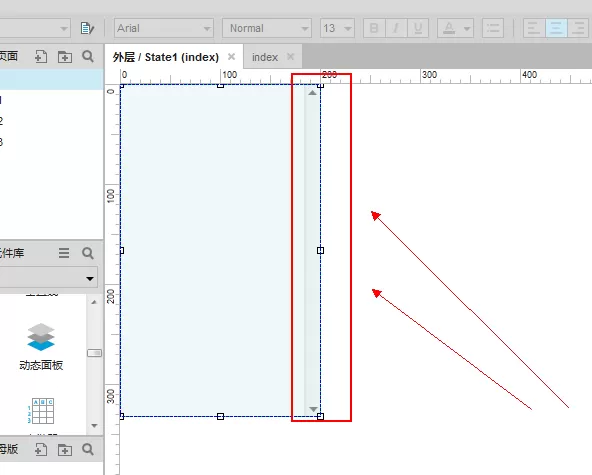Select the 动态面板 dynamic panel widget

pyautogui.click(x=41, y=346)
